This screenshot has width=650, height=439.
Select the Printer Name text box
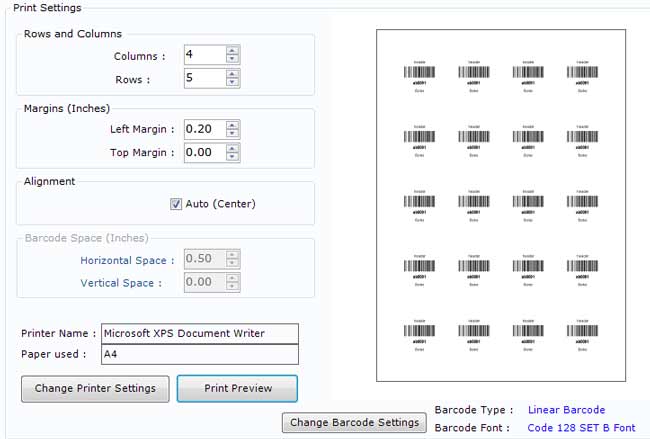pyautogui.click(x=200, y=334)
